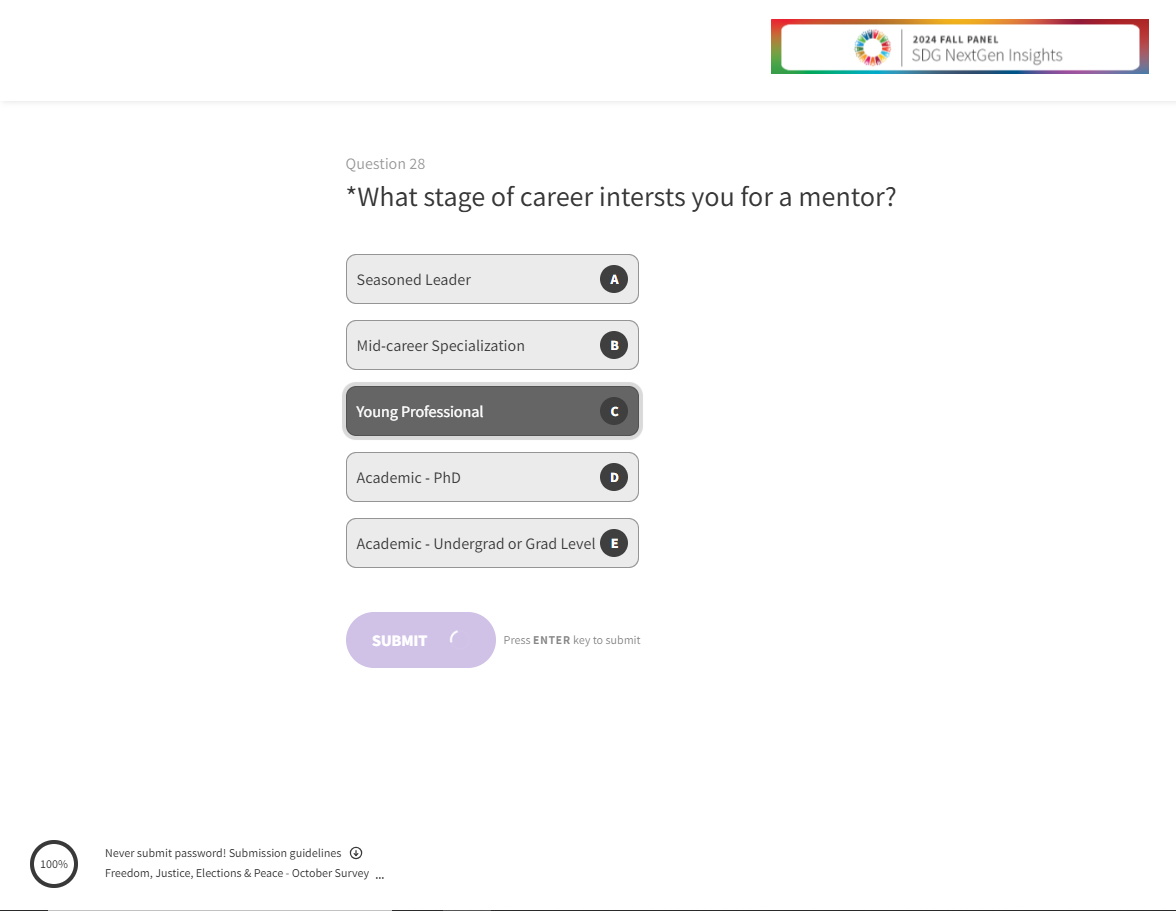1176x911 pixels.
Task: Click the Question 28 heading text
Action: pyautogui.click(x=385, y=164)
